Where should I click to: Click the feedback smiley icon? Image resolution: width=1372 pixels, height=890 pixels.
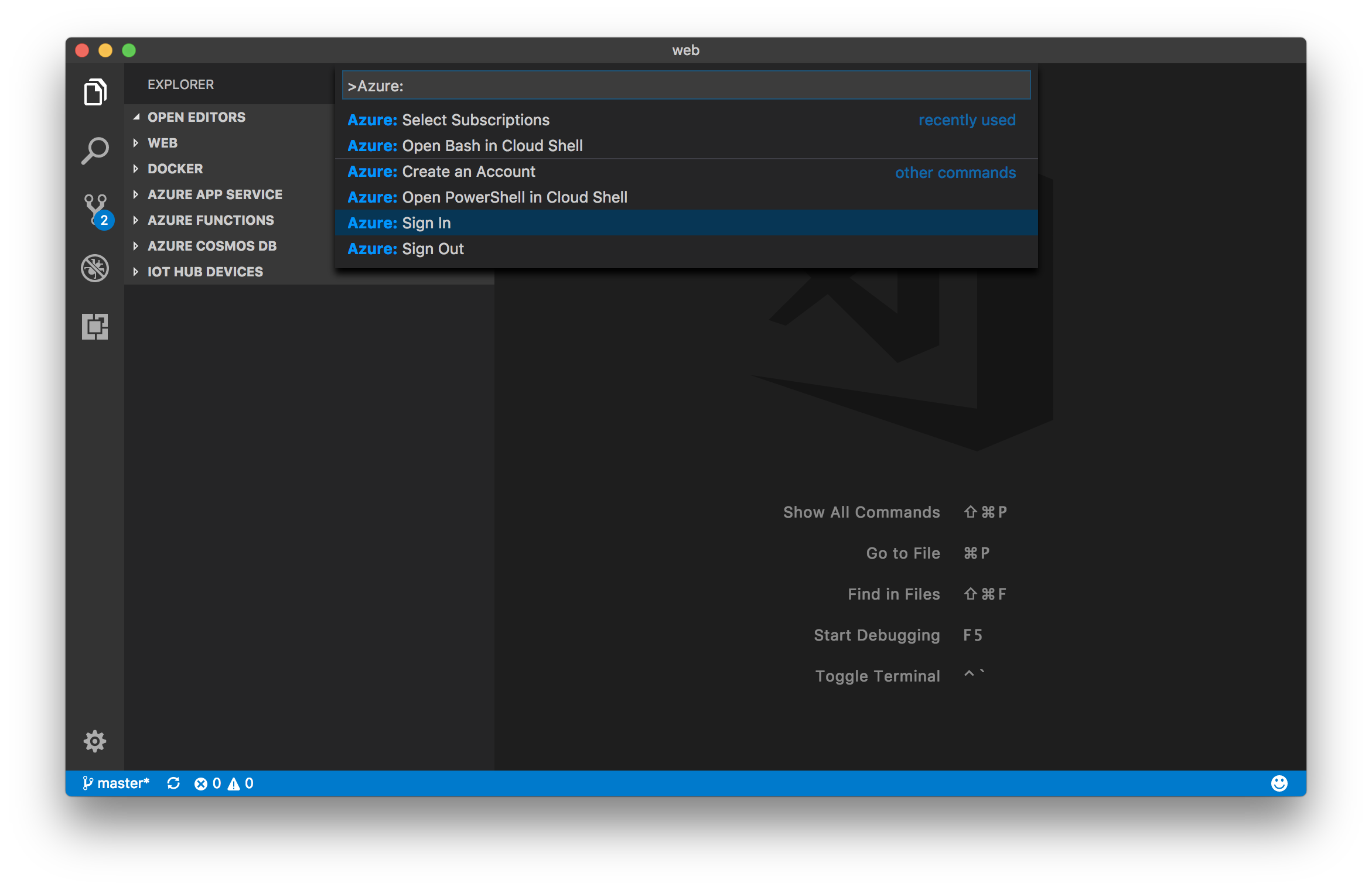1279,783
